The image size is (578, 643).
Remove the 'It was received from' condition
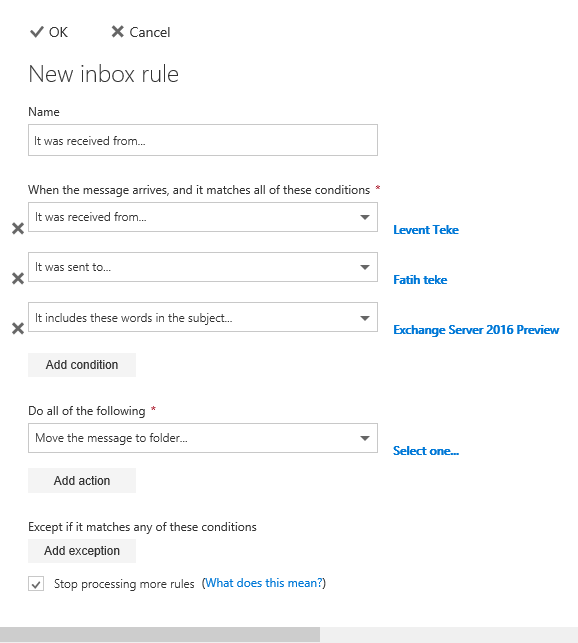point(18,228)
